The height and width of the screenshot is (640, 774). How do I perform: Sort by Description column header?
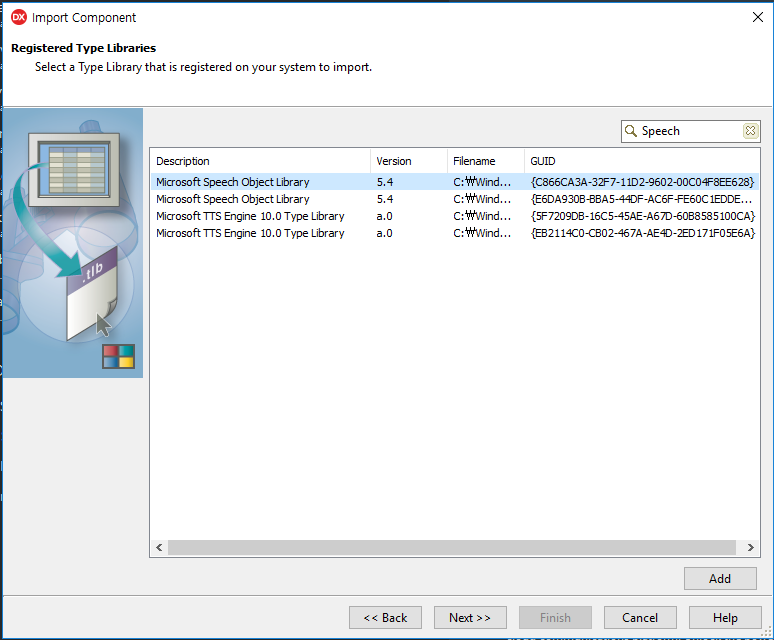[x=260, y=161]
